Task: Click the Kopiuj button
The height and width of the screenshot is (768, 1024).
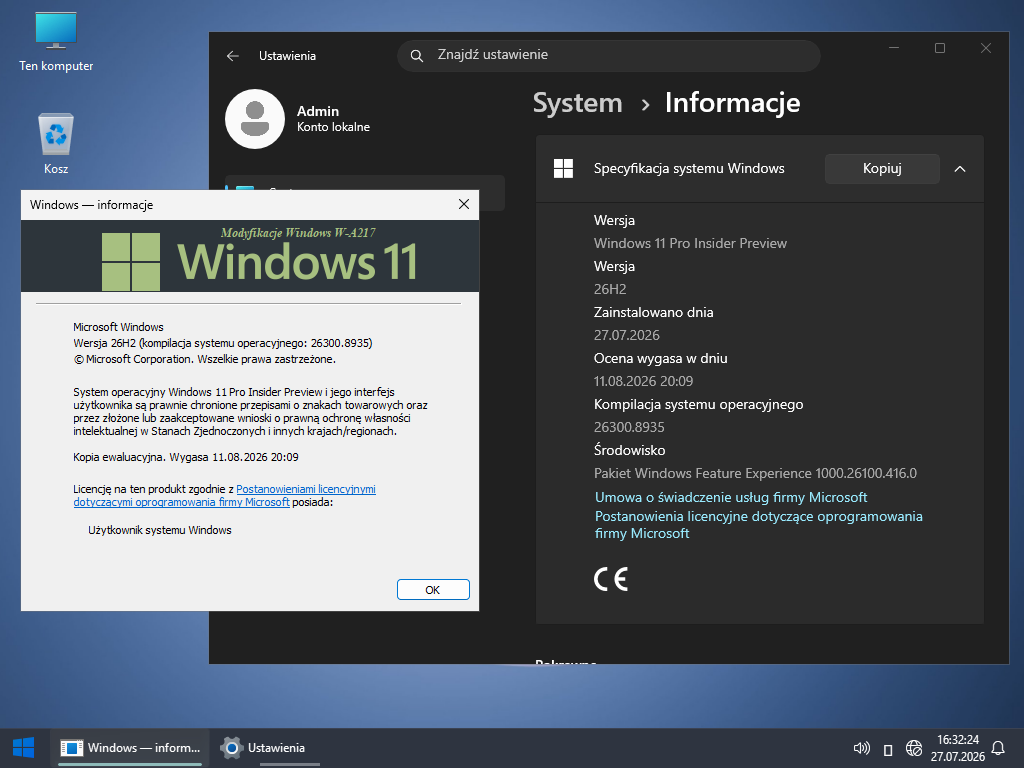Action: (x=882, y=168)
